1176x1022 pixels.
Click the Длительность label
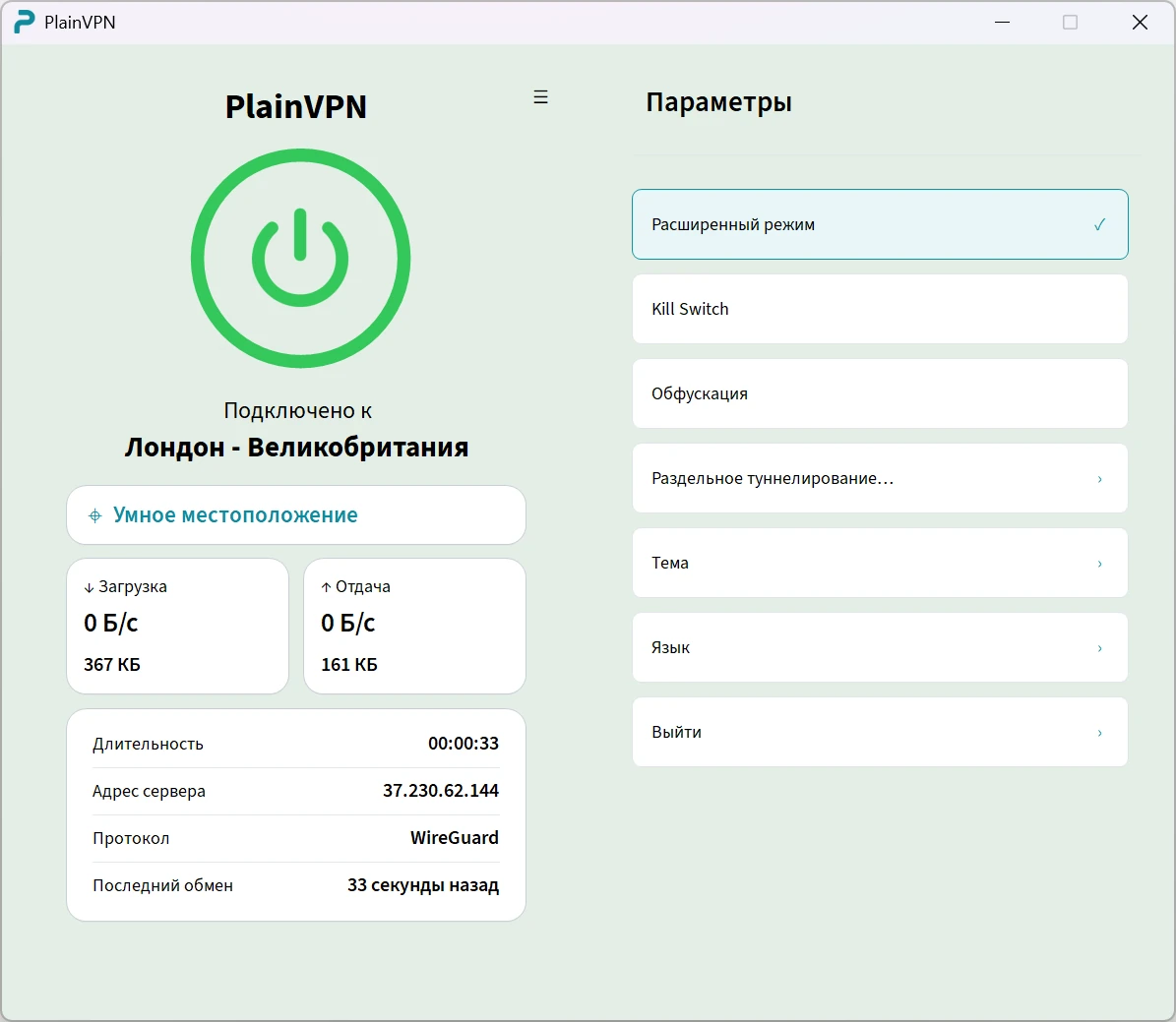pos(148,744)
